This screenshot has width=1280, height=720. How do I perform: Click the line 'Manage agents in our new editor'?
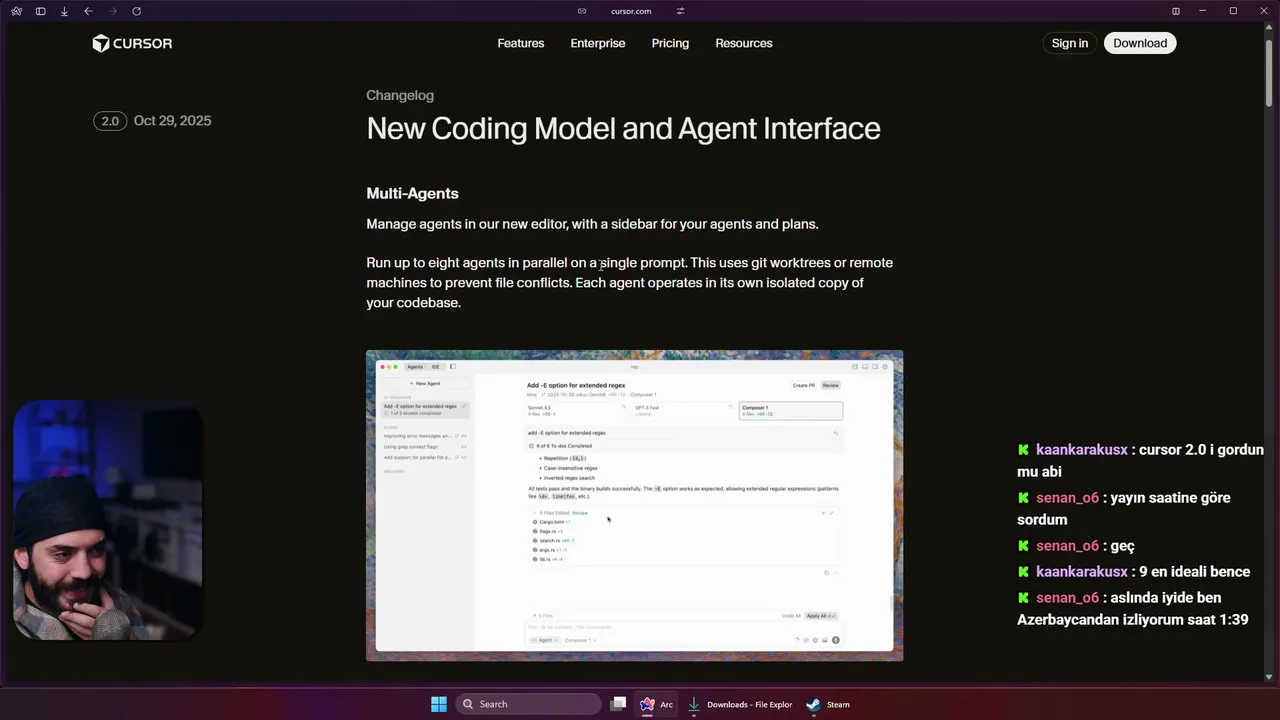592,224
